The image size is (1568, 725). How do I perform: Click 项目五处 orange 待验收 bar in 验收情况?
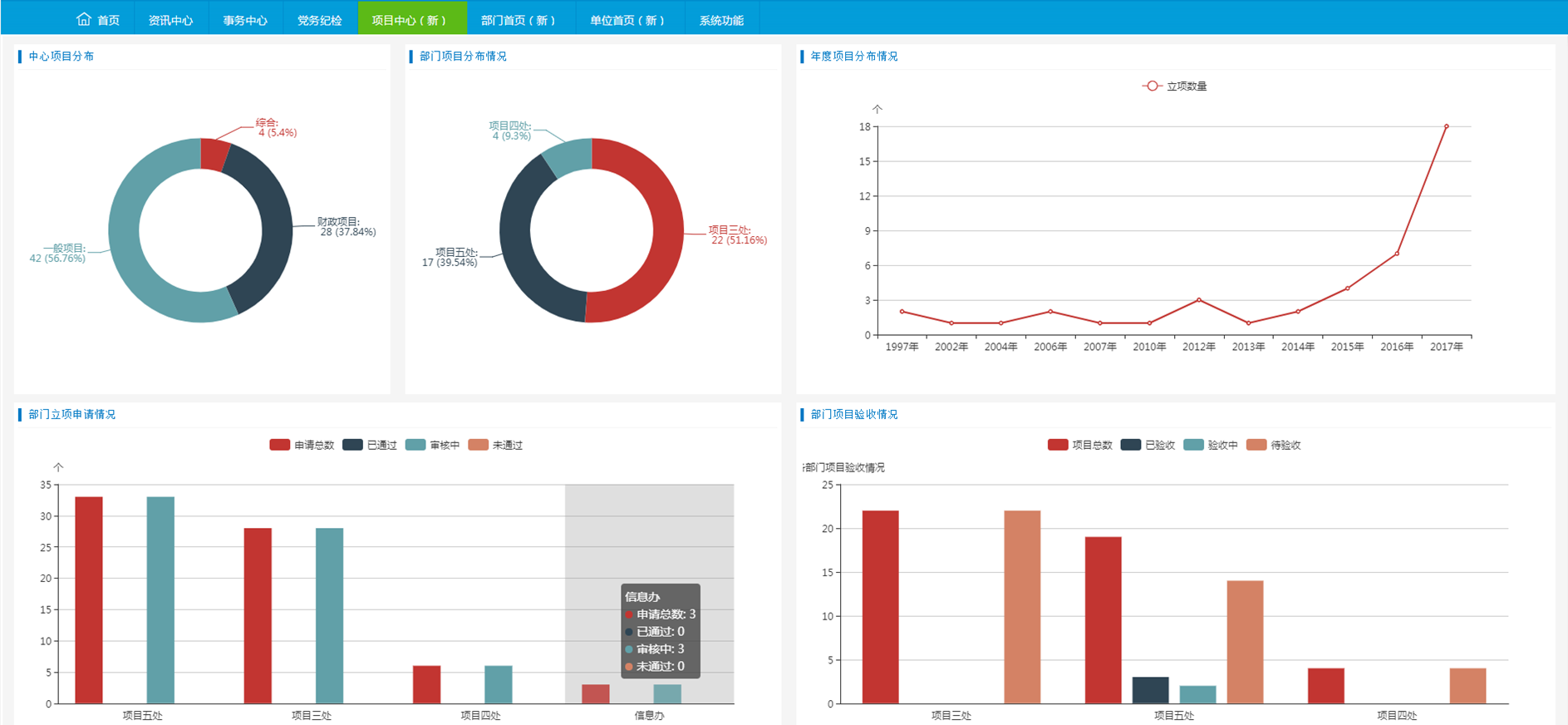pos(1245,642)
